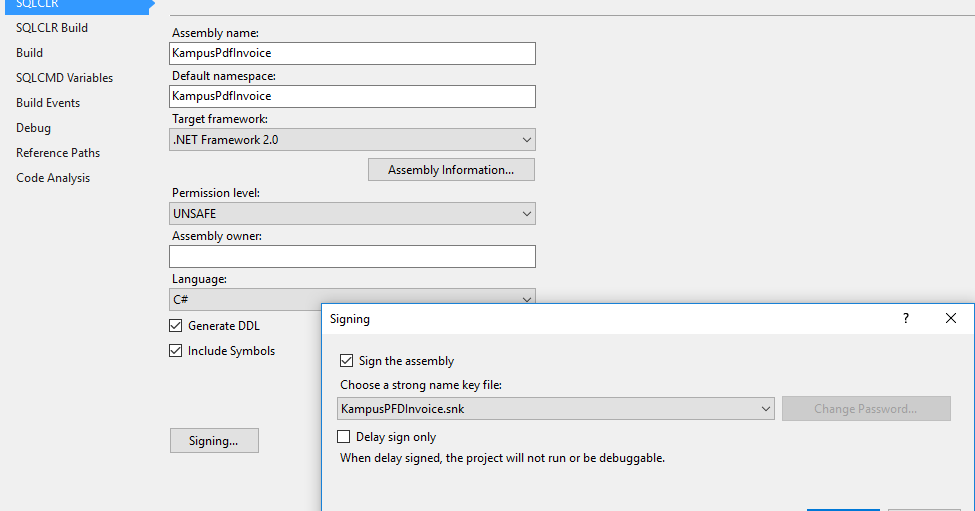Click Assembly Information button
Image resolution: width=975 pixels, height=511 pixels.
[x=451, y=170]
